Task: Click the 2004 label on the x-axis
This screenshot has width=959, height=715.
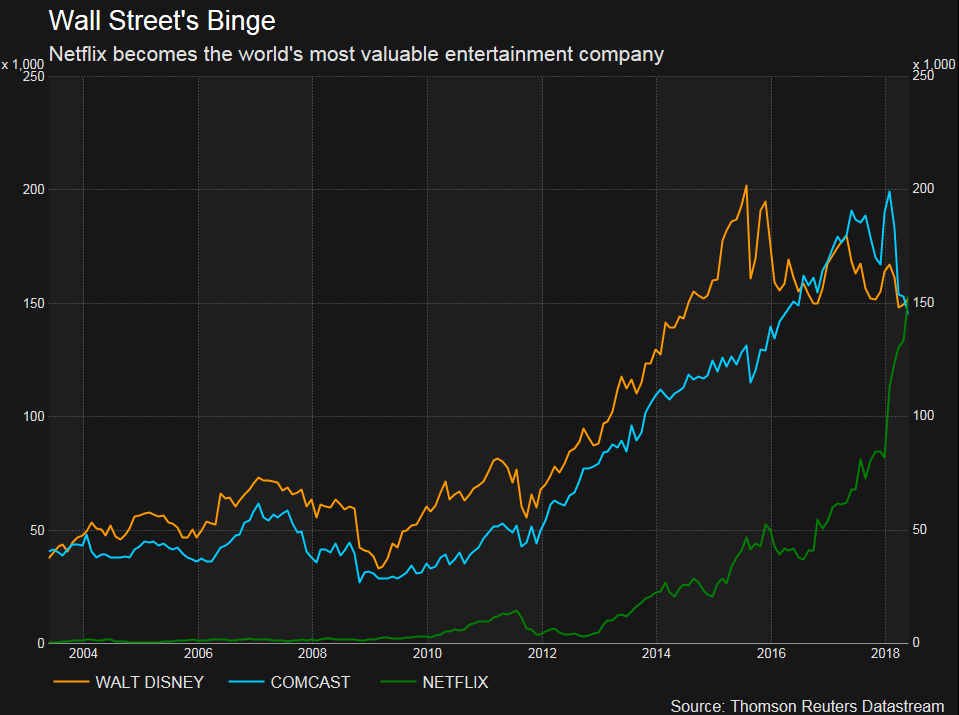Action: point(83,654)
